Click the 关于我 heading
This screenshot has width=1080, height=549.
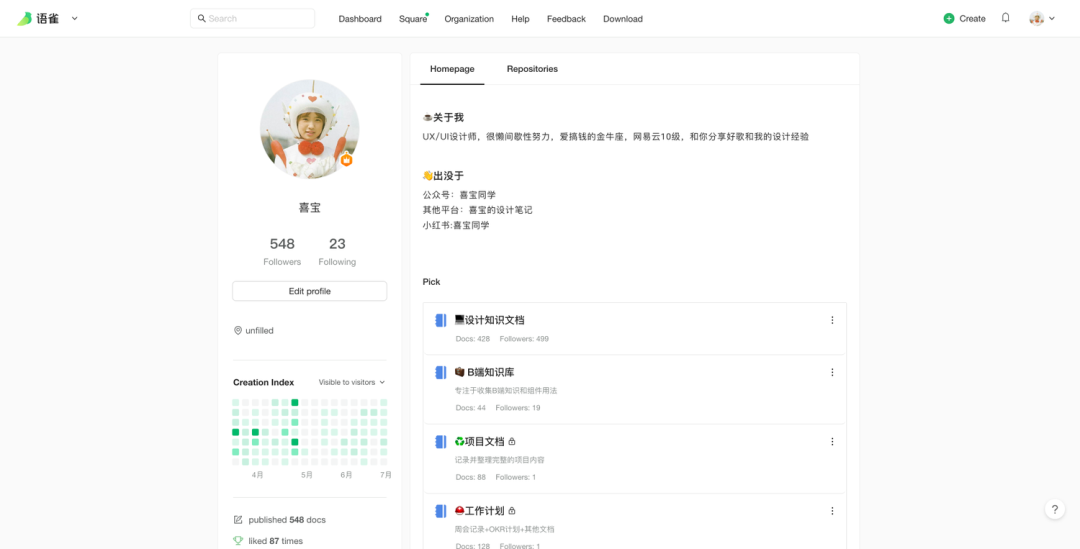[443, 118]
